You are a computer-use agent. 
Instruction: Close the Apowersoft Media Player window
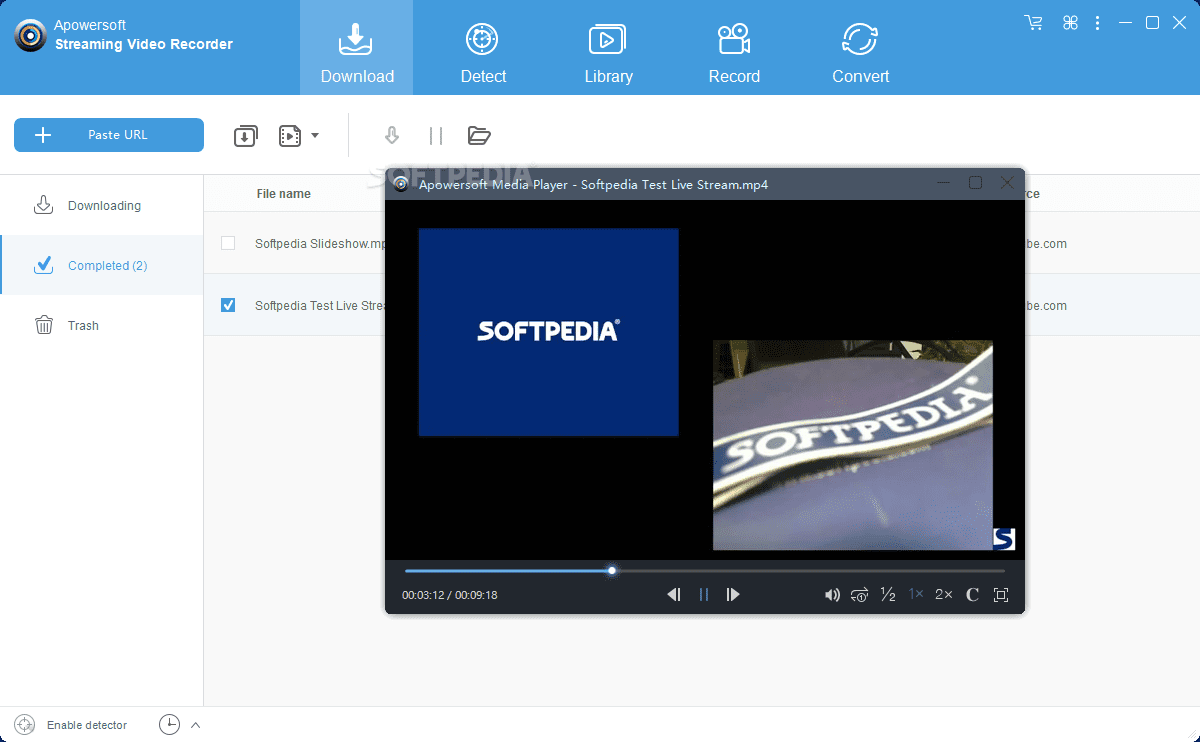(1008, 183)
